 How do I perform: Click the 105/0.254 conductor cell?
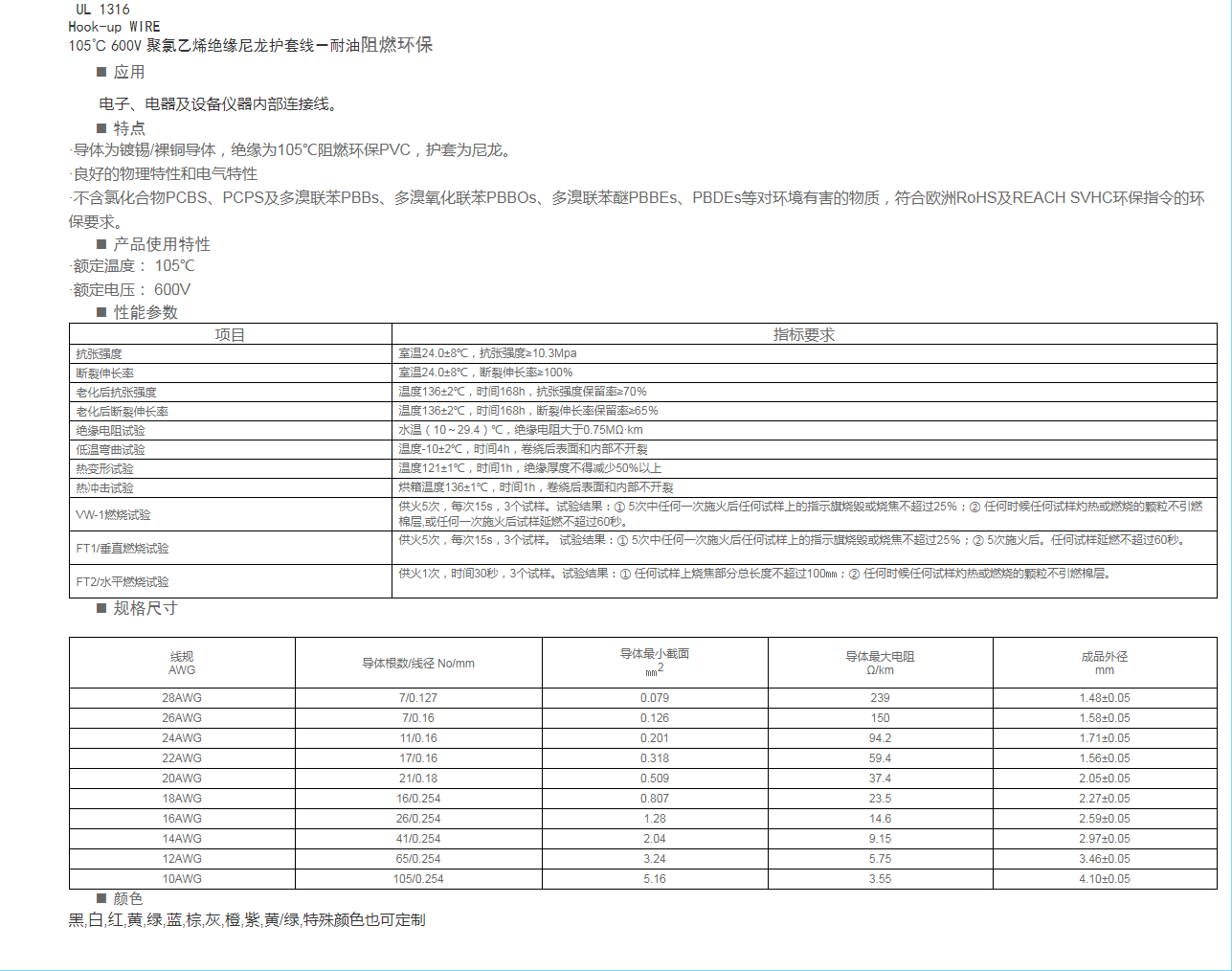click(x=418, y=879)
